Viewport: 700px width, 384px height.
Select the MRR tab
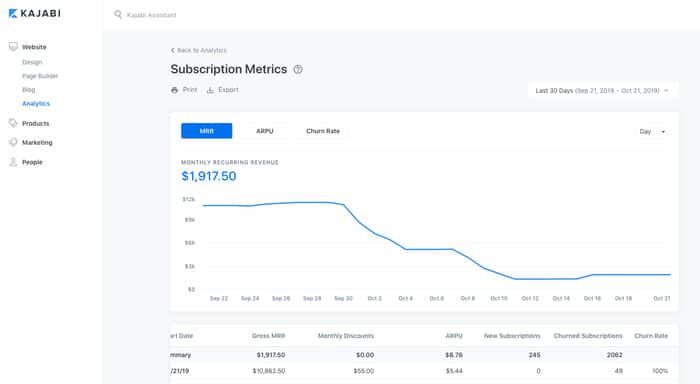point(207,131)
